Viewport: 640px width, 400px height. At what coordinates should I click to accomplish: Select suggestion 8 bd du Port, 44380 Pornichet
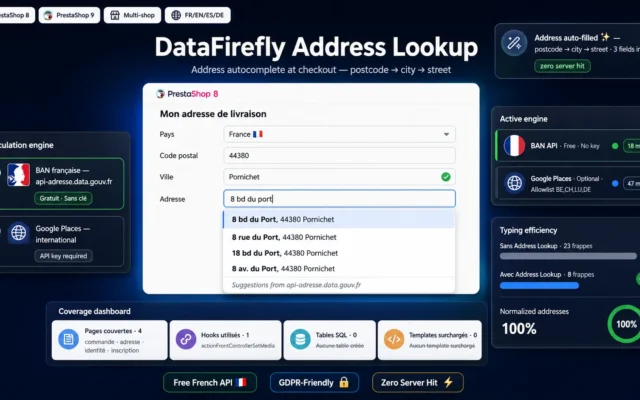click(339, 219)
